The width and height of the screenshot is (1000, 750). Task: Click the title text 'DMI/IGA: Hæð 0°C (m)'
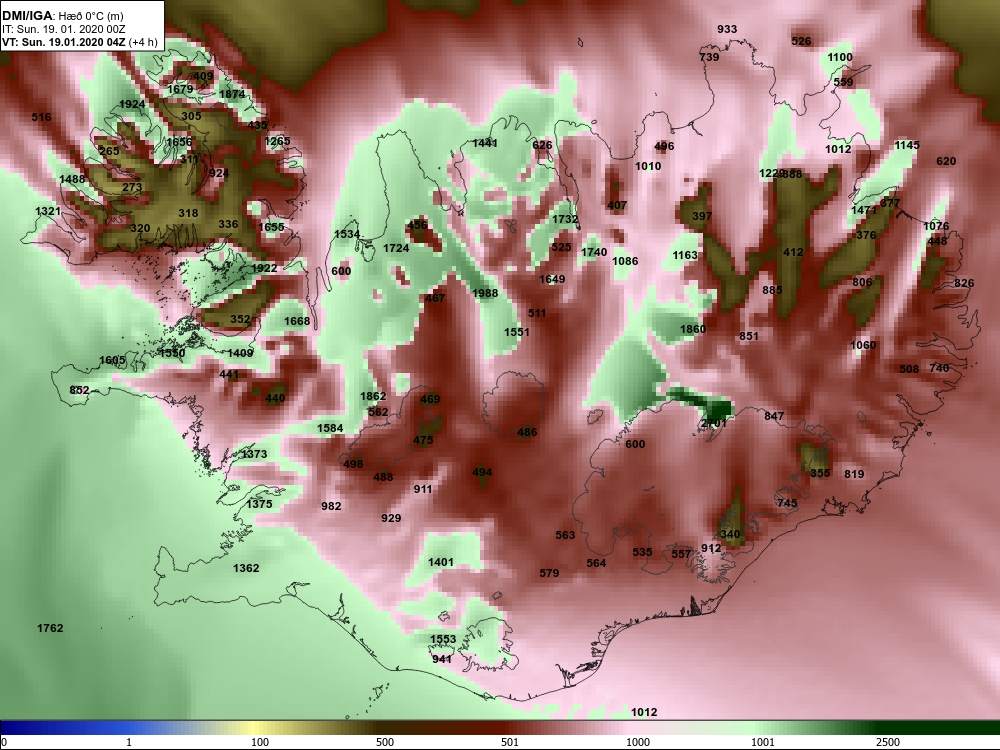[62, 16]
